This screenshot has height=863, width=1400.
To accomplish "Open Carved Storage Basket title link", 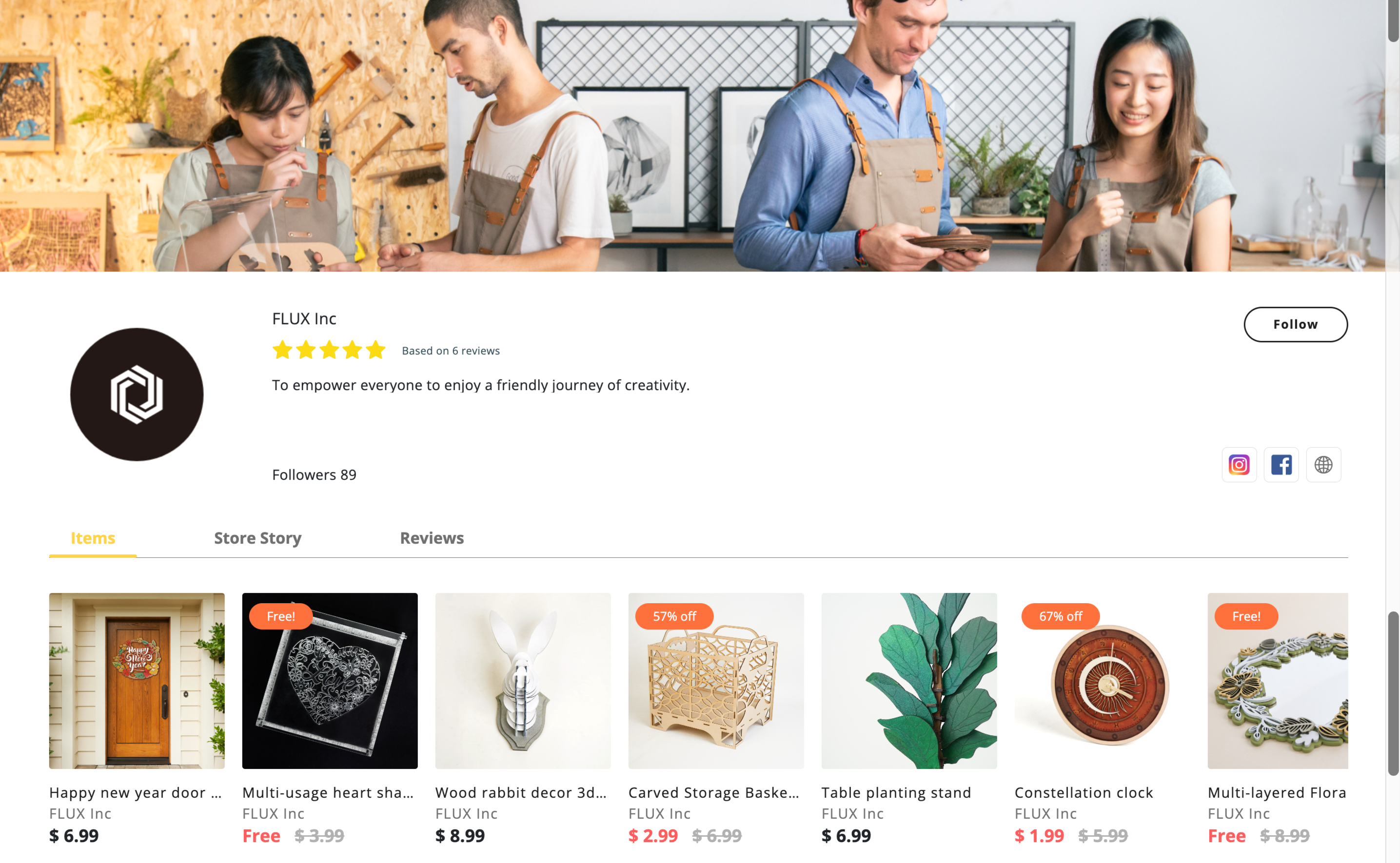I will (714, 792).
